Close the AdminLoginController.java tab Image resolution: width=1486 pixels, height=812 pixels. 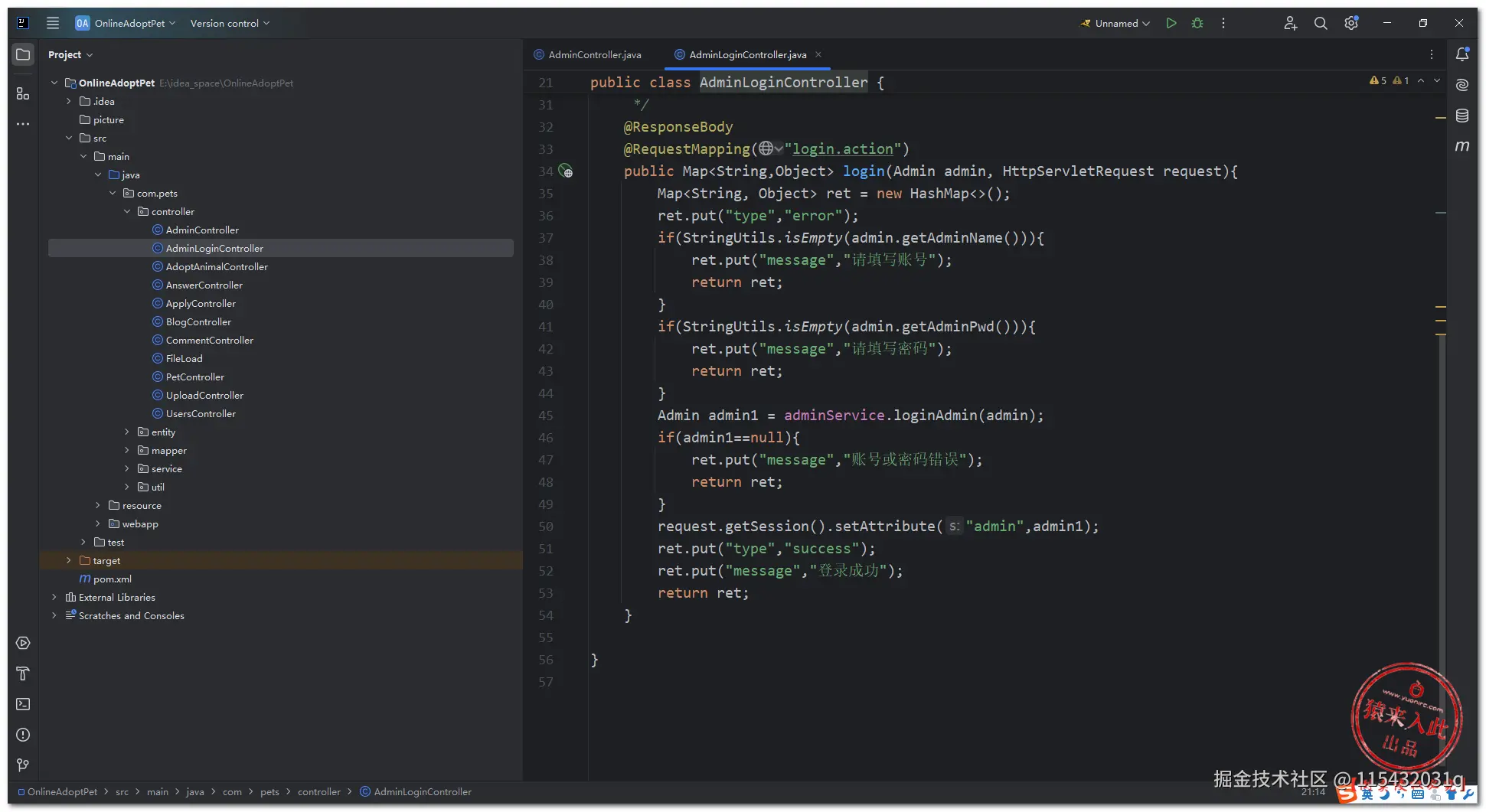pos(818,54)
